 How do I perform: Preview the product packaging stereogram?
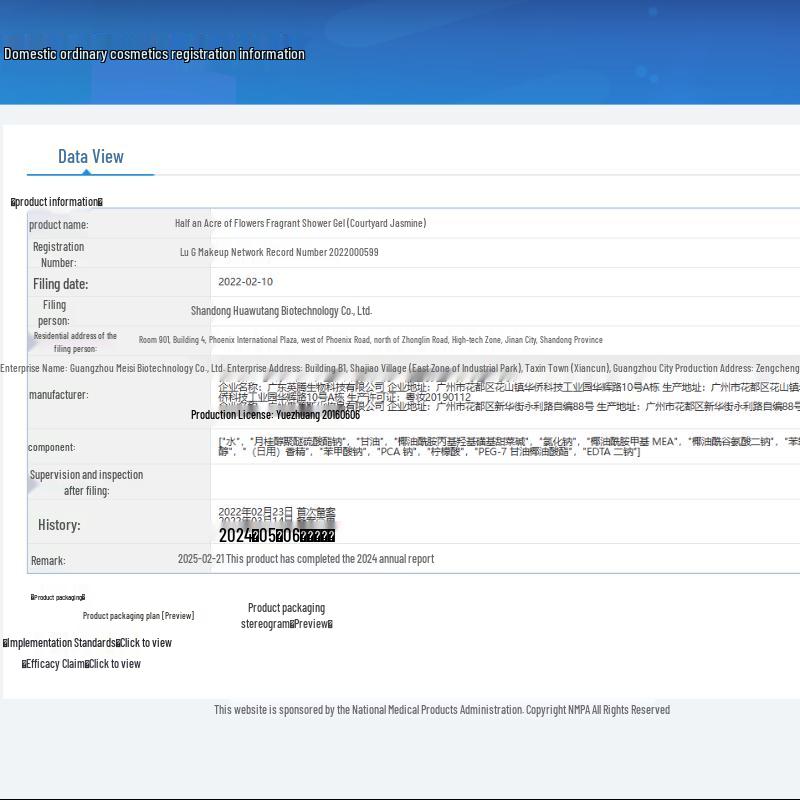click(287, 616)
